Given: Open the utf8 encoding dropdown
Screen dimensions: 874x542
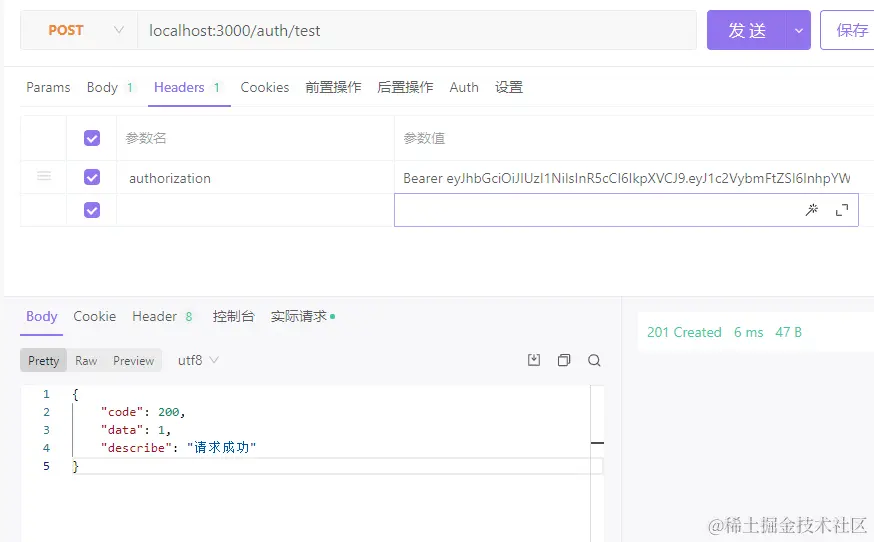Looking at the screenshot, I should (198, 360).
